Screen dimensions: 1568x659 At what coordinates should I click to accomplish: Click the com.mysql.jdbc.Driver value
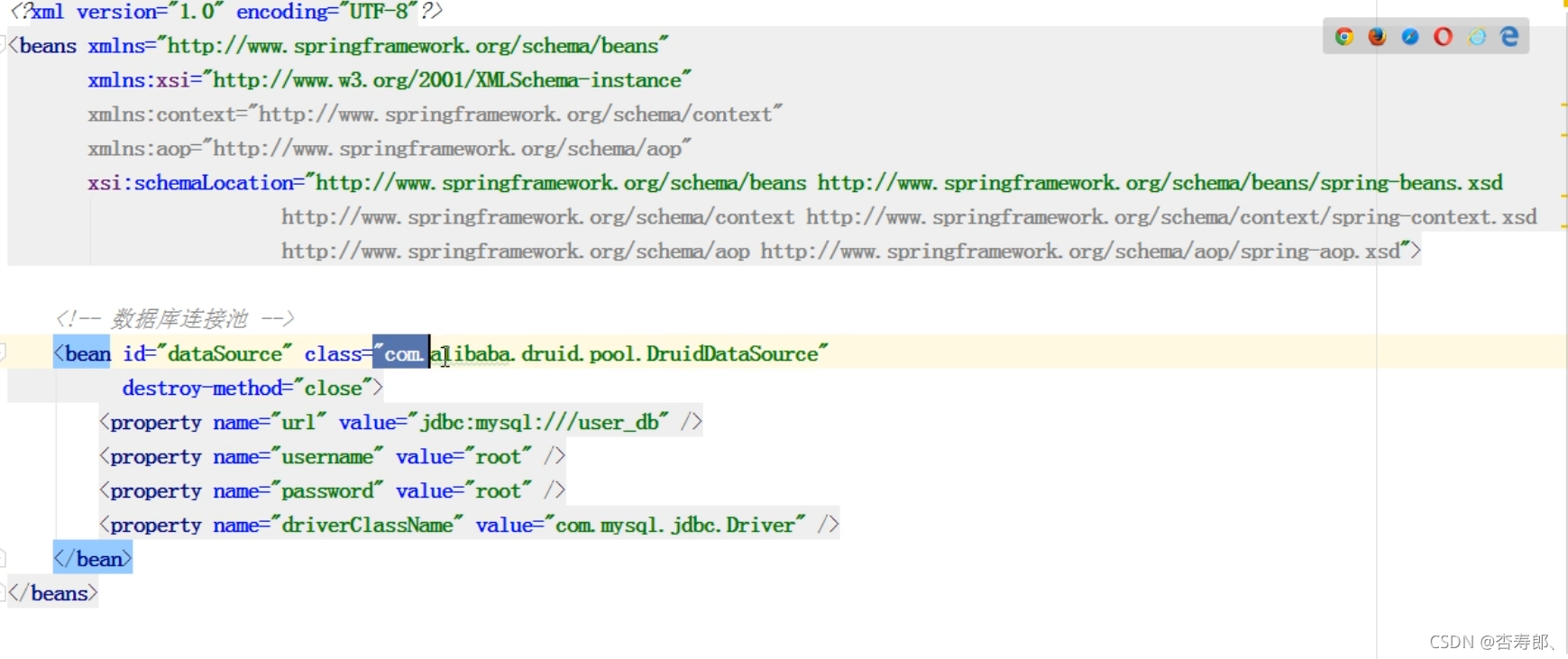pos(675,525)
